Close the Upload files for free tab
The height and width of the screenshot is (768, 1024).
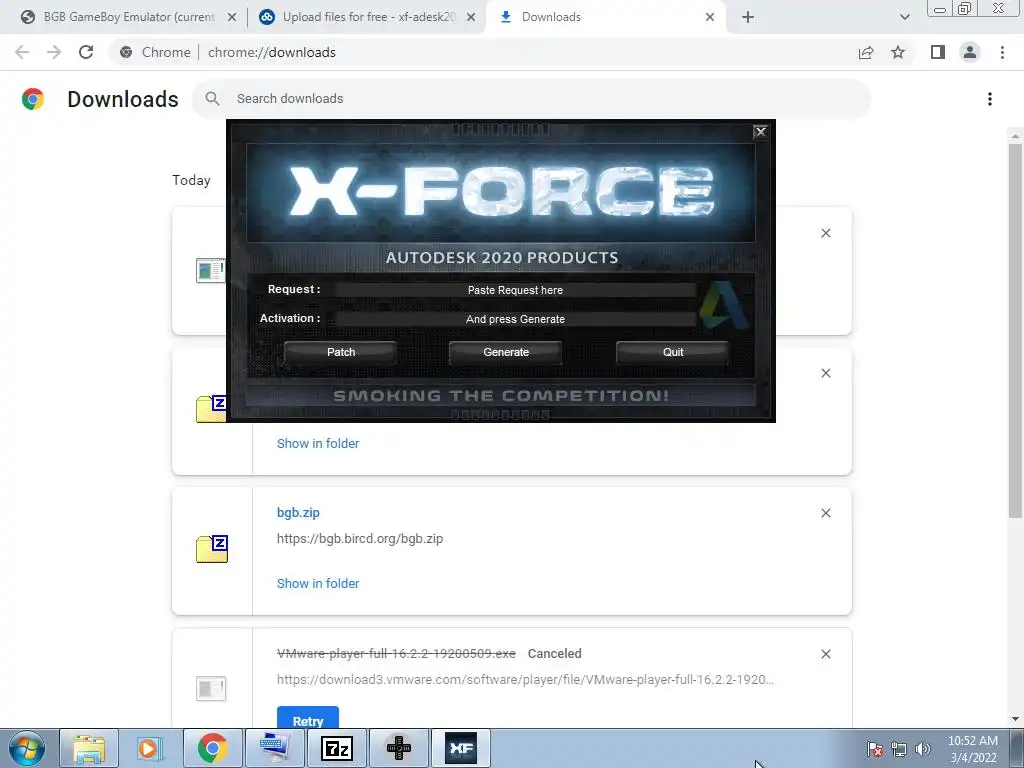(471, 18)
